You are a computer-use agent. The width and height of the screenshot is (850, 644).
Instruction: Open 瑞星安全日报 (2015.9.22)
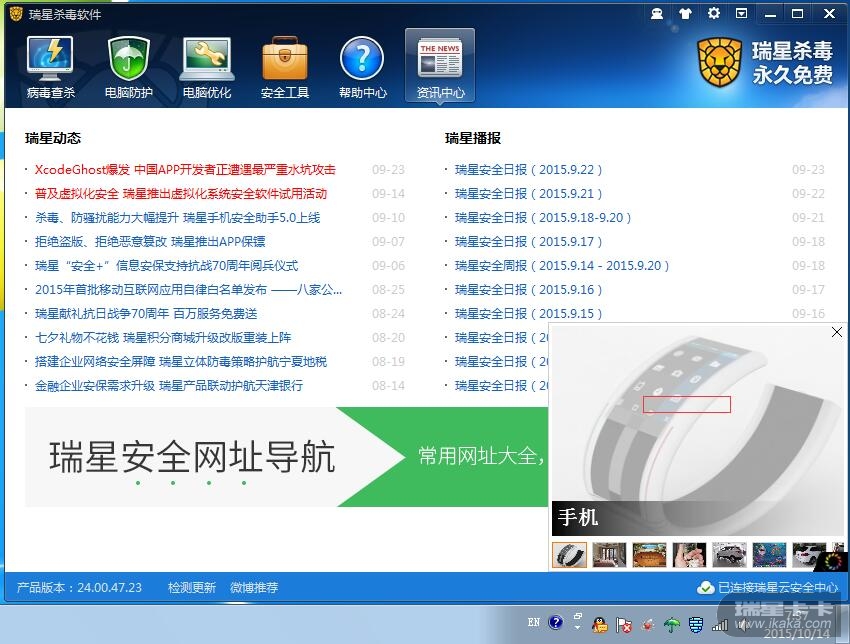529,170
